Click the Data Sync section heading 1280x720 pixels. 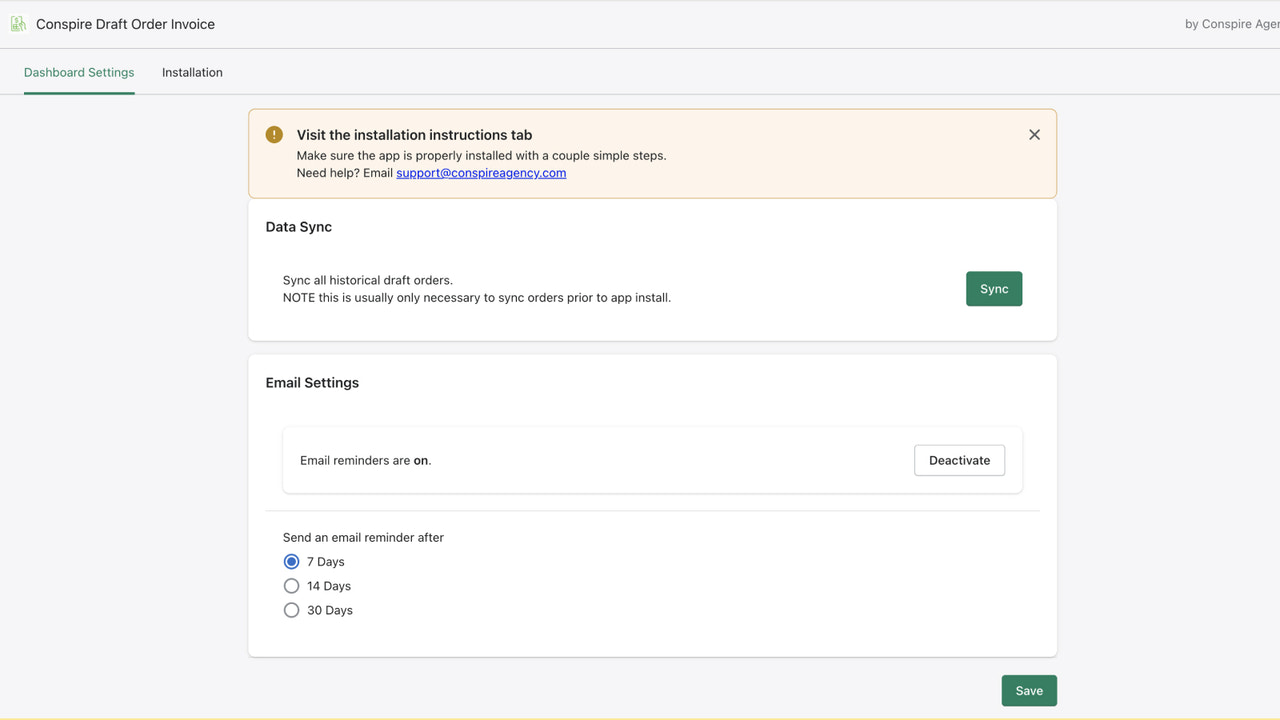[x=298, y=227]
